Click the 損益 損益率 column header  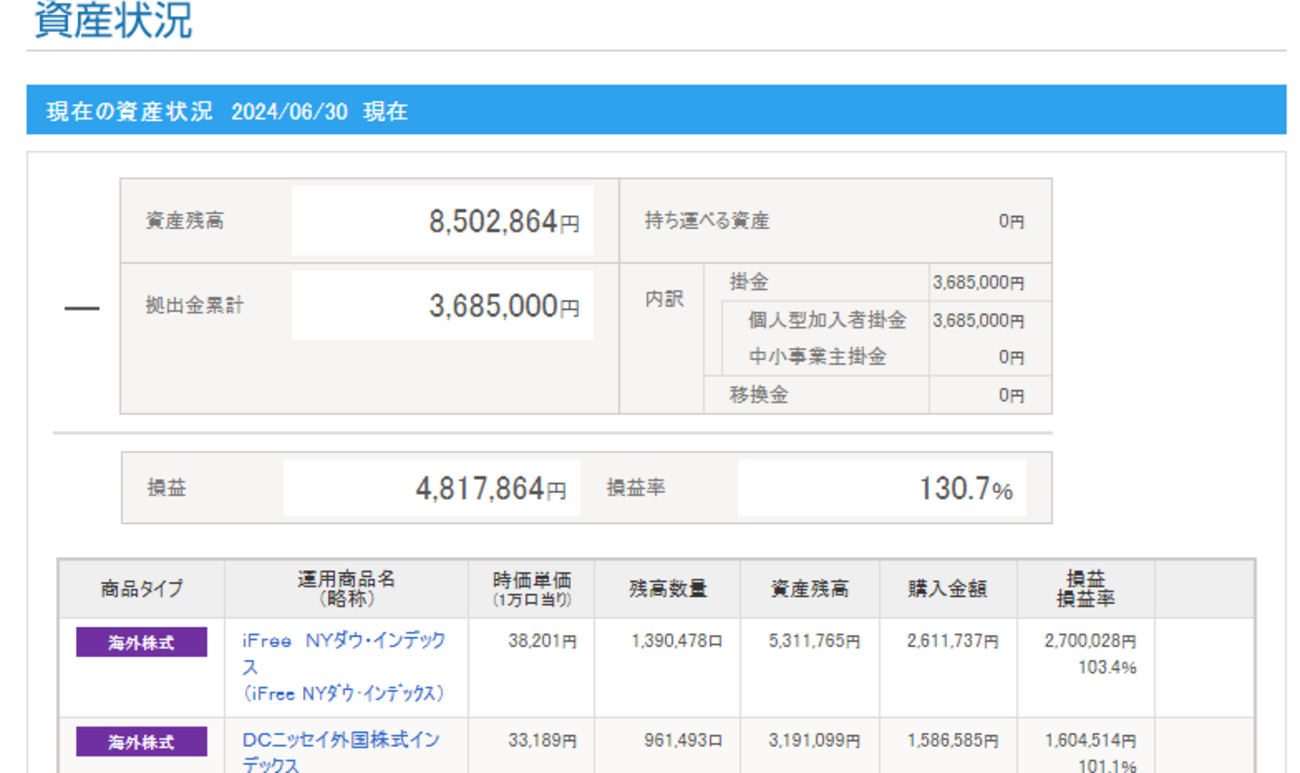(1085, 589)
